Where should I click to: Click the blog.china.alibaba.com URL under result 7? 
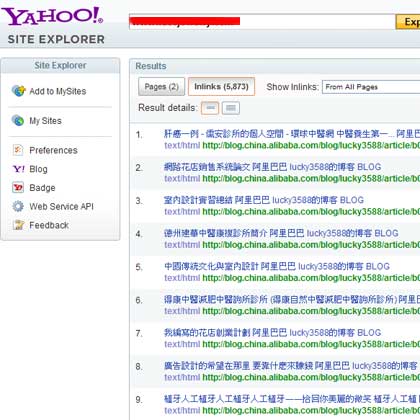pos(311,344)
